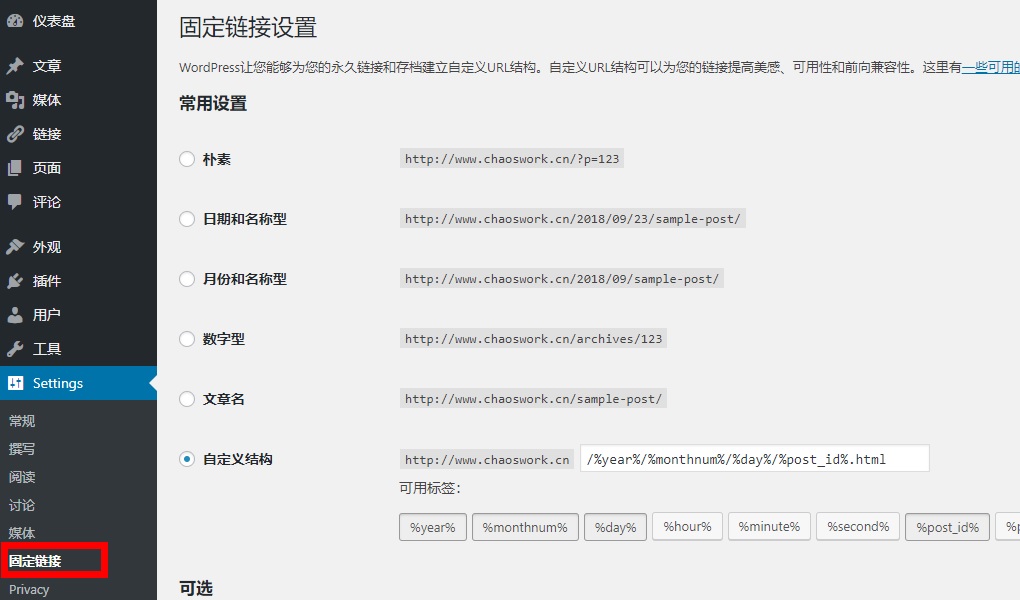This screenshot has height=600, width=1020.
Task: Click the Dashboard gauge icon
Action: [15, 21]
